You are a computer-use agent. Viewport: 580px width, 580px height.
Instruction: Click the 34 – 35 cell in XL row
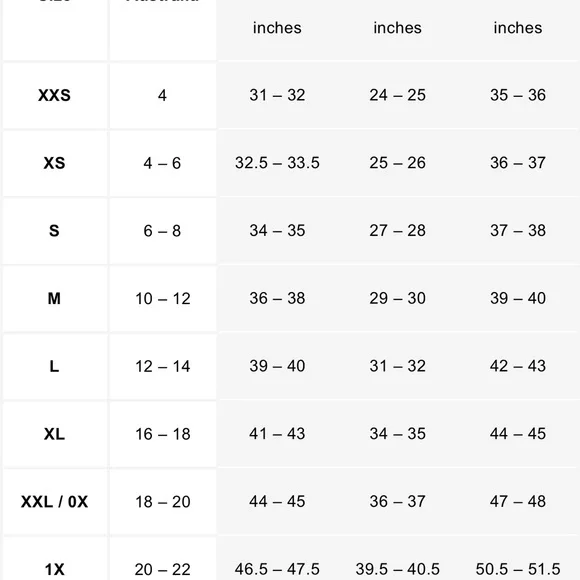coord(397,434)
